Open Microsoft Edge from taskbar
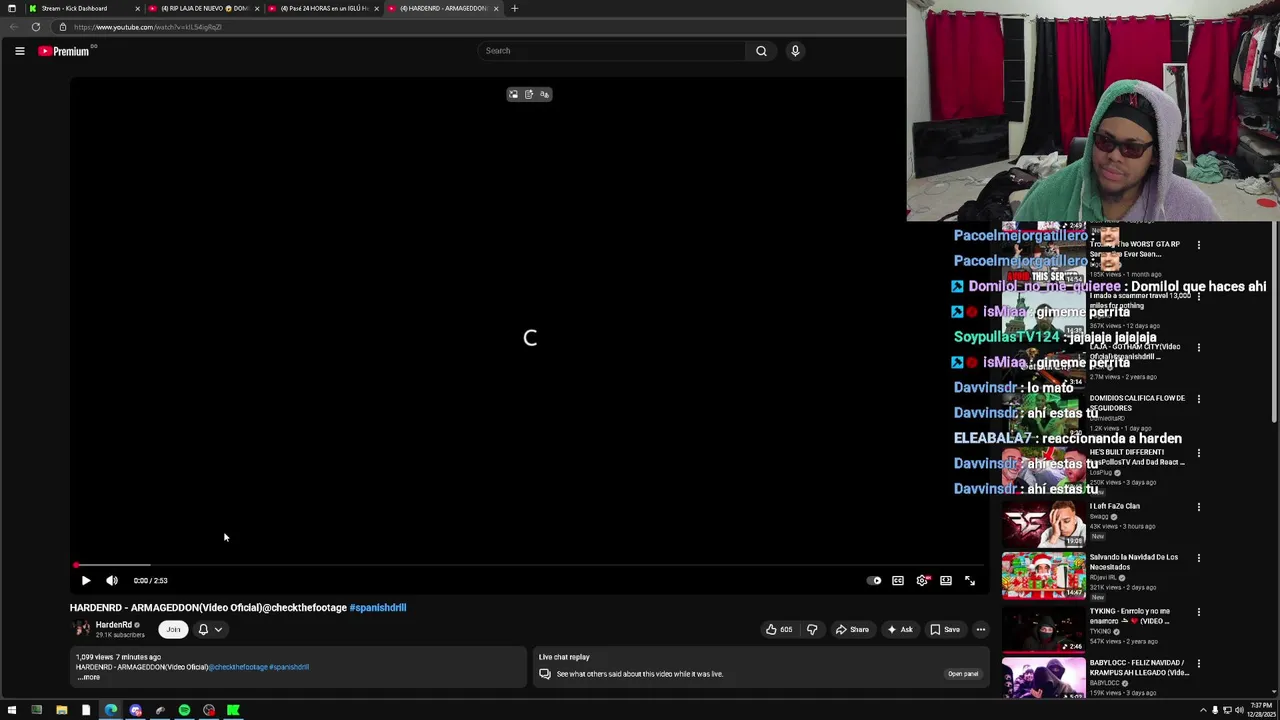The image size is (1280, 720). 111,711
